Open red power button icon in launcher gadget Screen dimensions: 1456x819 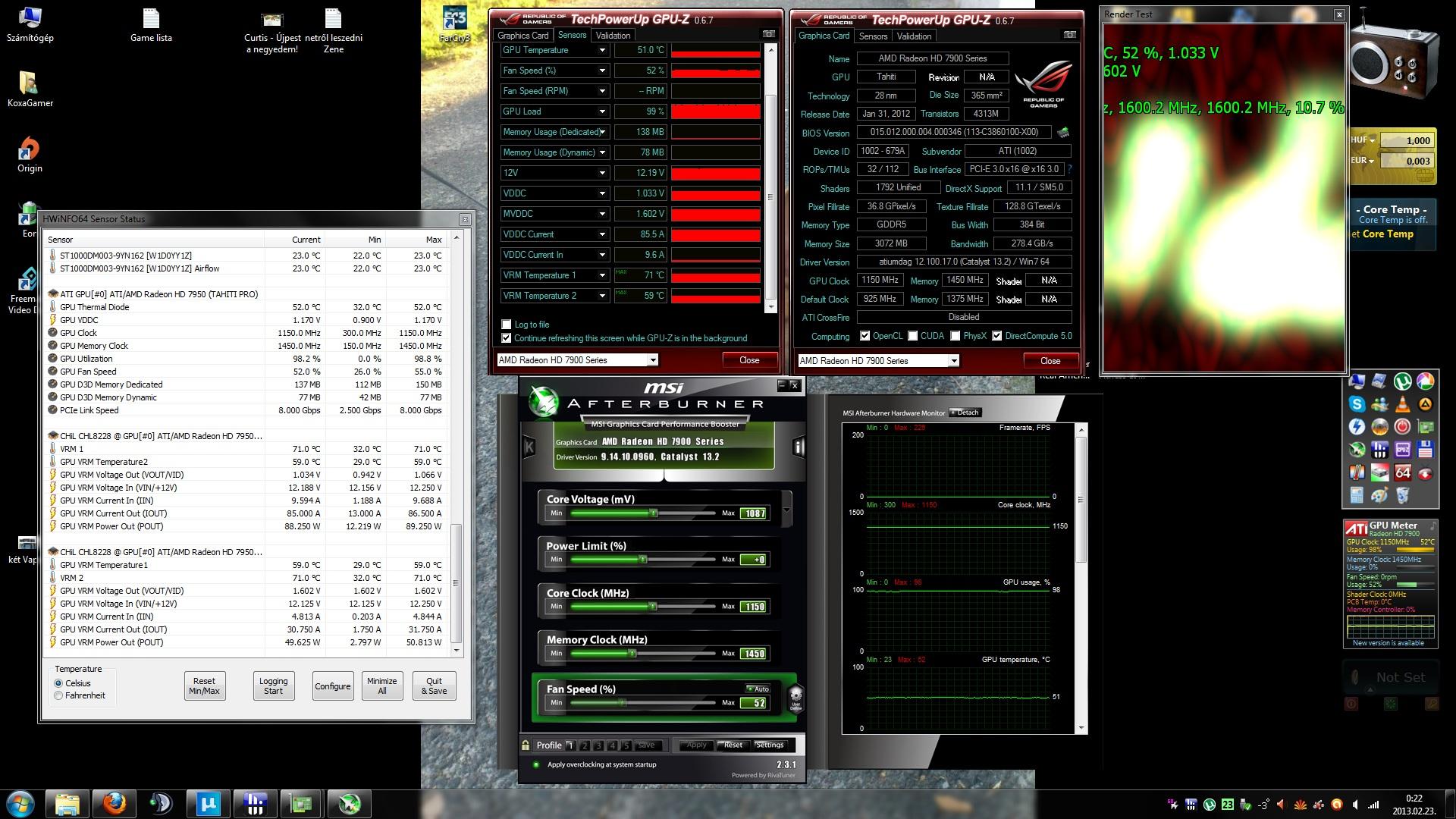click(1403, 427)
